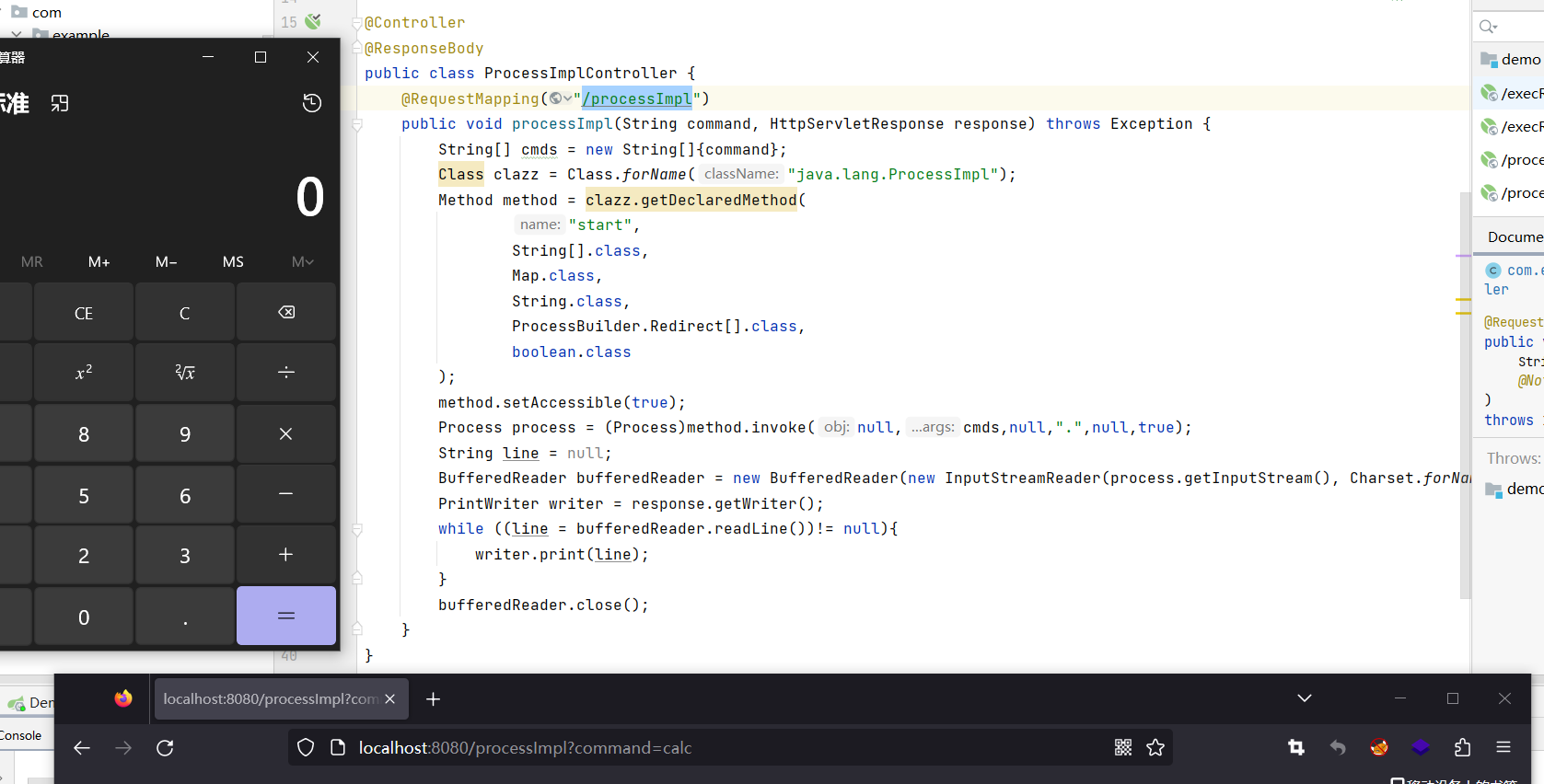Click the /processImpl request mapping link
This screenshot has width=1544, height=784.
click(x=637, y=98)
